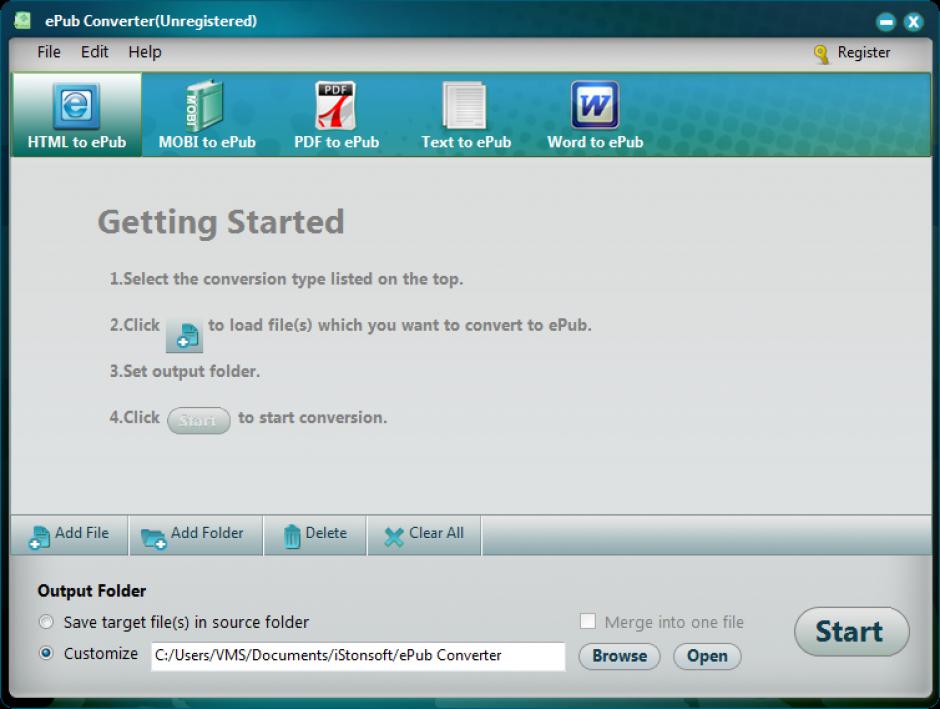Click the Delete trash can button

[x=315, y=535]
